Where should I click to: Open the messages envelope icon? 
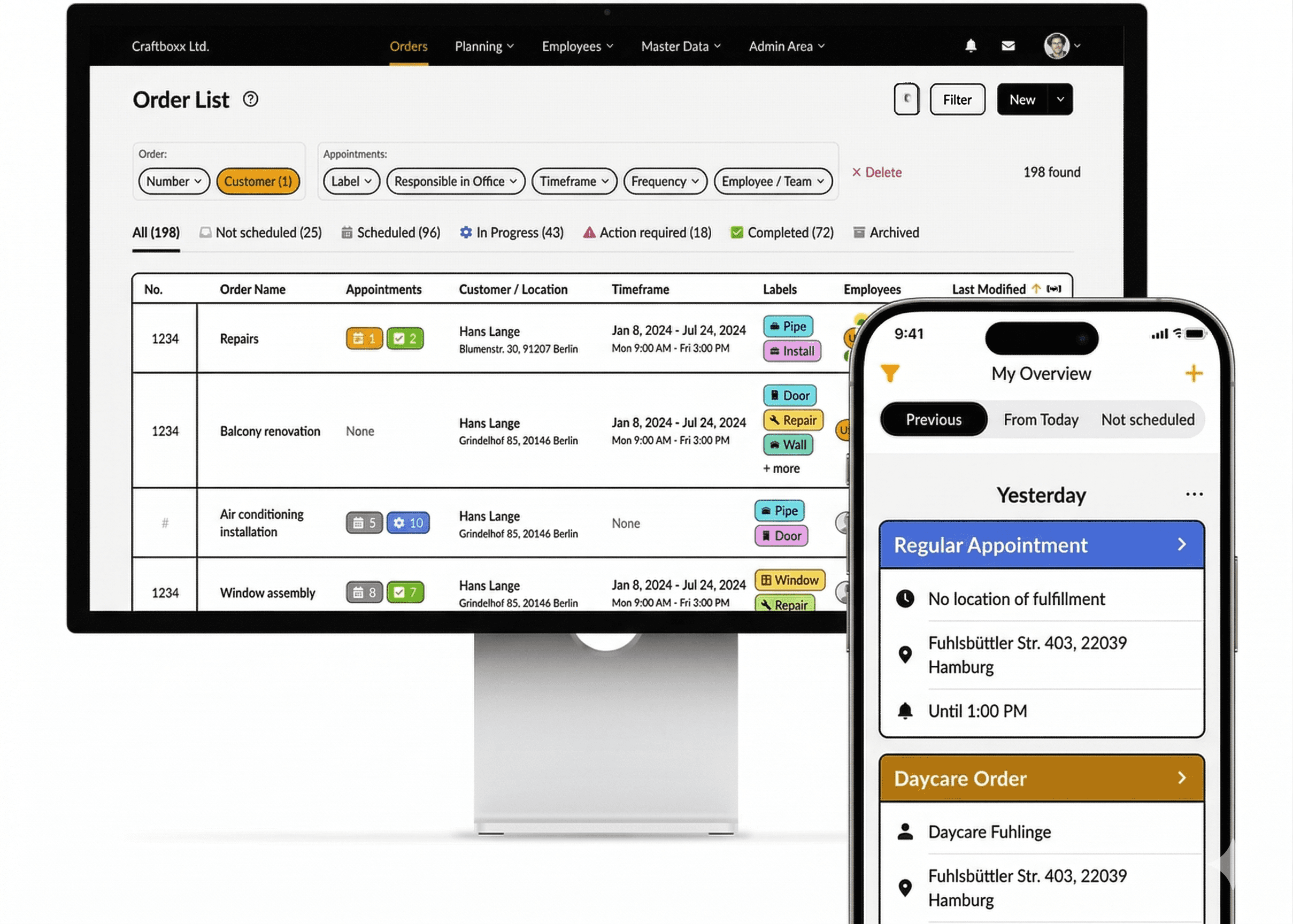[1007, 45]
